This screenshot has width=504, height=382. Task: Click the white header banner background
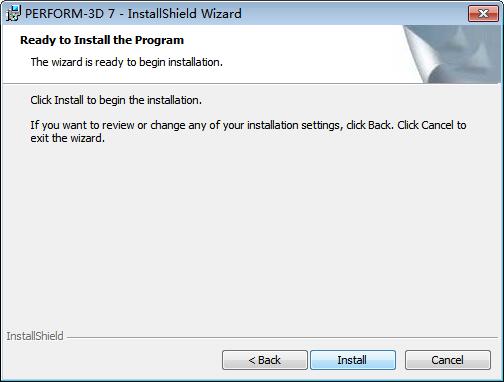click(x=300, y=53)
